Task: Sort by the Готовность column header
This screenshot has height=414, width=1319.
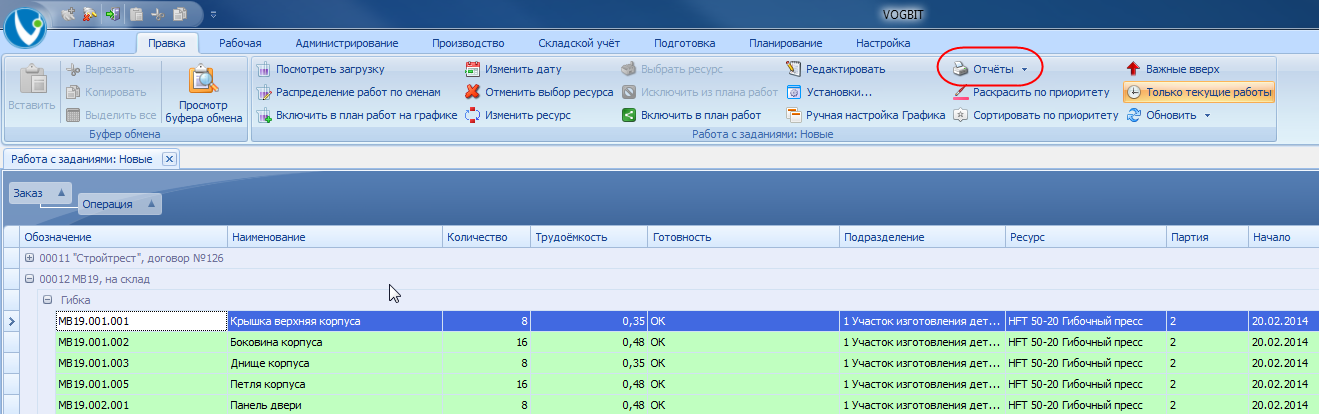Action: (x=743, y=237)
